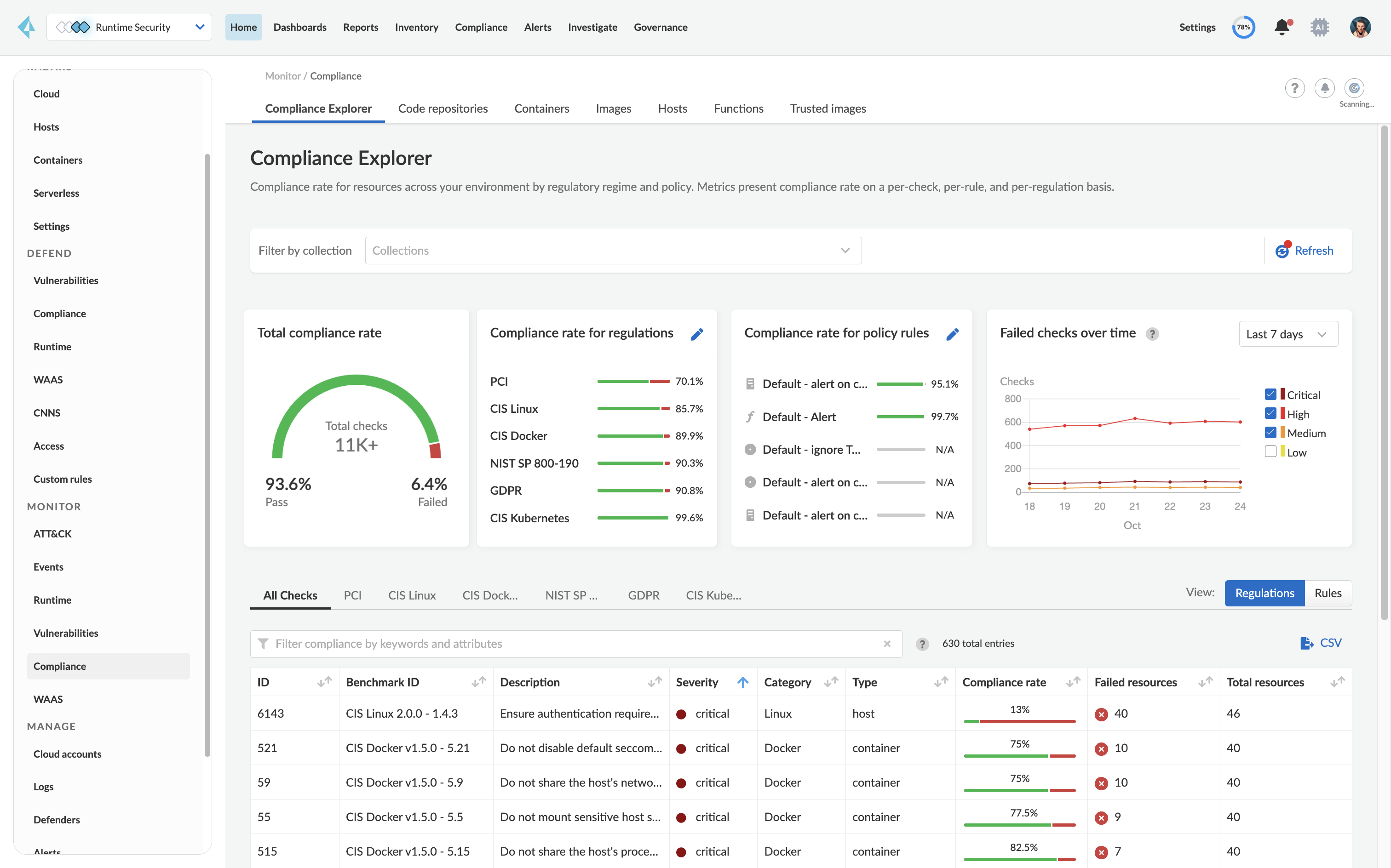Open the Governance menu in top navigation

coord(660,27)
